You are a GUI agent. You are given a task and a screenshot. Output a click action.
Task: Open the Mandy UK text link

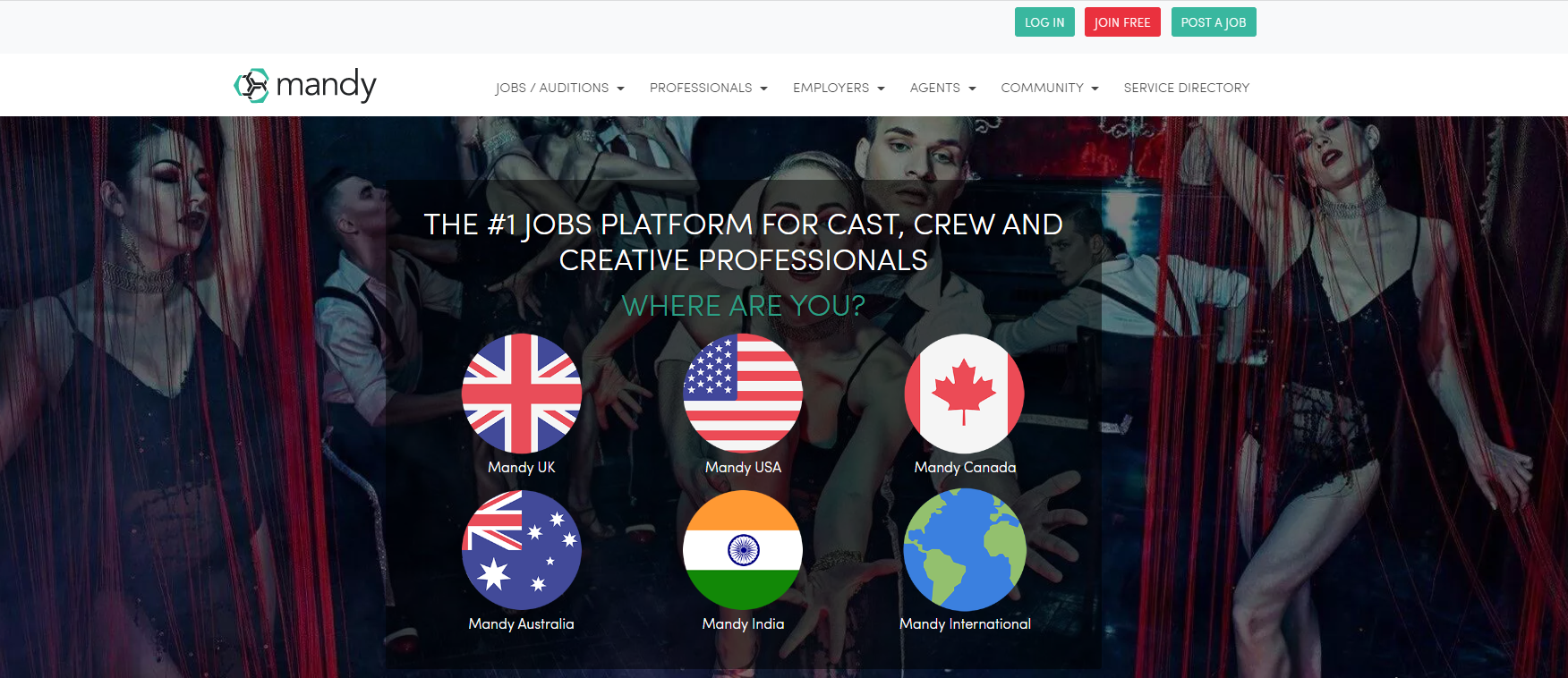[x=522, y=468]
